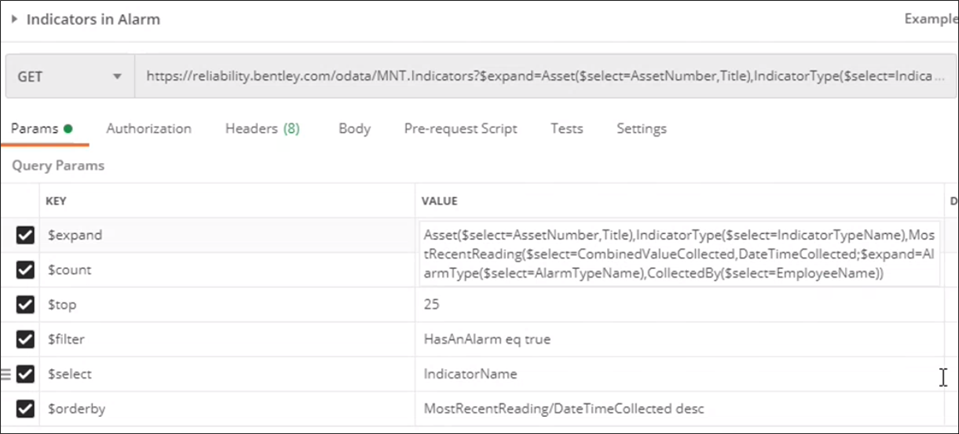Toggle the $orderby parameter checkbox
The height and width of the screenshot is (434, 959).
[26, 409]
